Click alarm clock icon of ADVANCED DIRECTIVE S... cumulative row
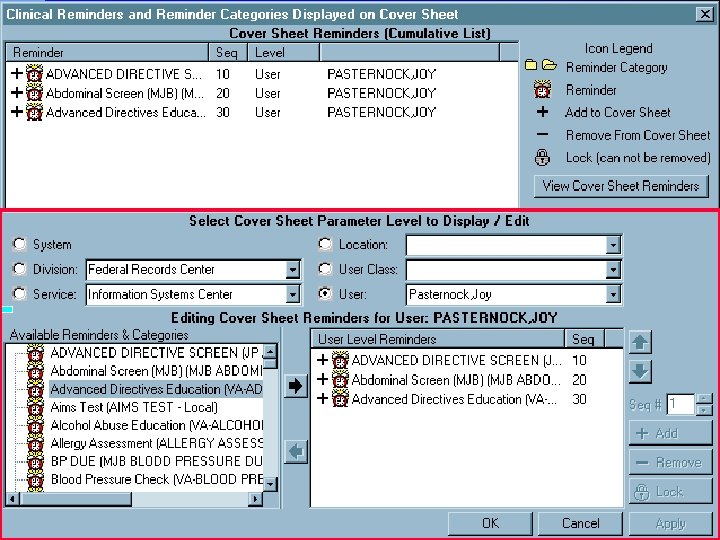Image resolution: width=720 pixels, height=540 pixels. [34, 73]
